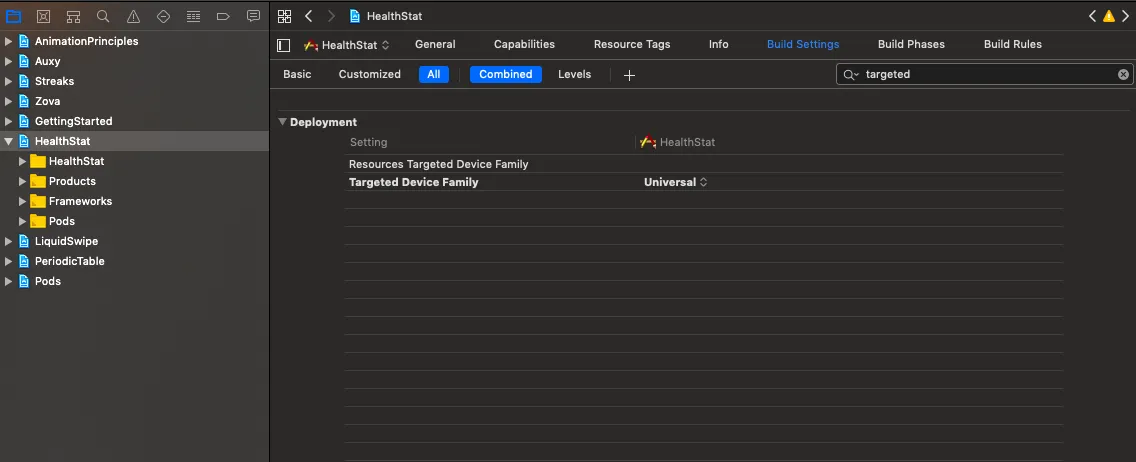
Task: Expand the Products folder
Action: pos(22,181)
